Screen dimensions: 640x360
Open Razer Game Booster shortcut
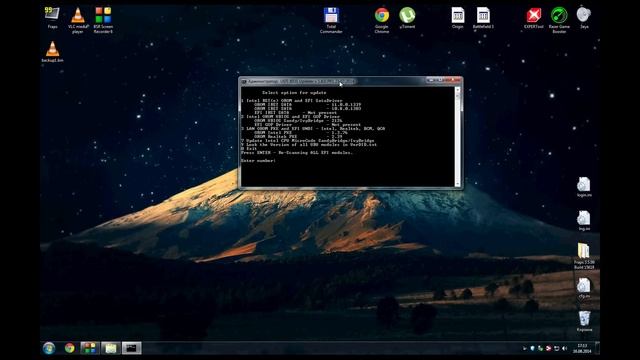(559, 20)
